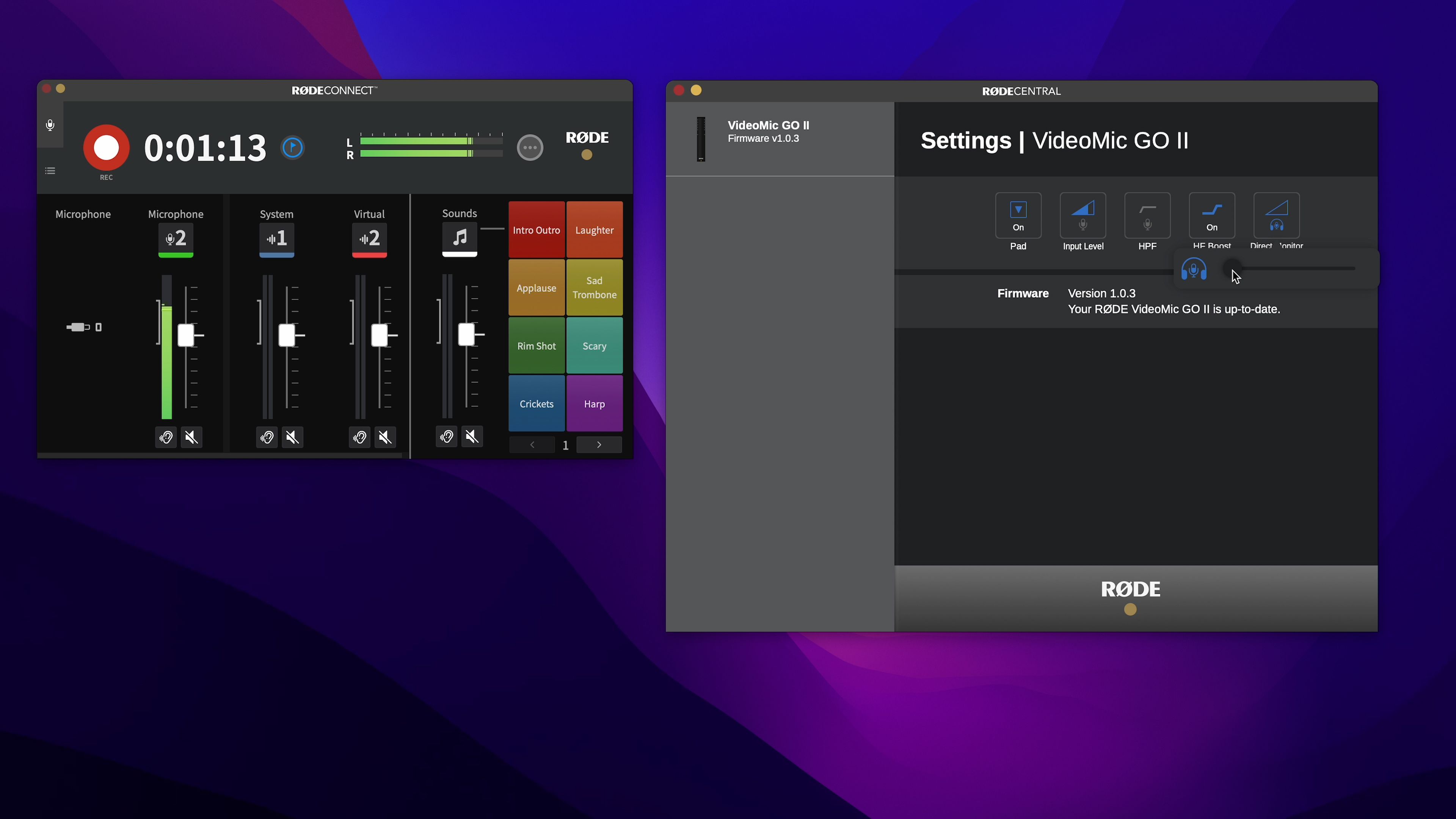
Task: Click the Sounds music note icon
Action: [x=460, y=237]
